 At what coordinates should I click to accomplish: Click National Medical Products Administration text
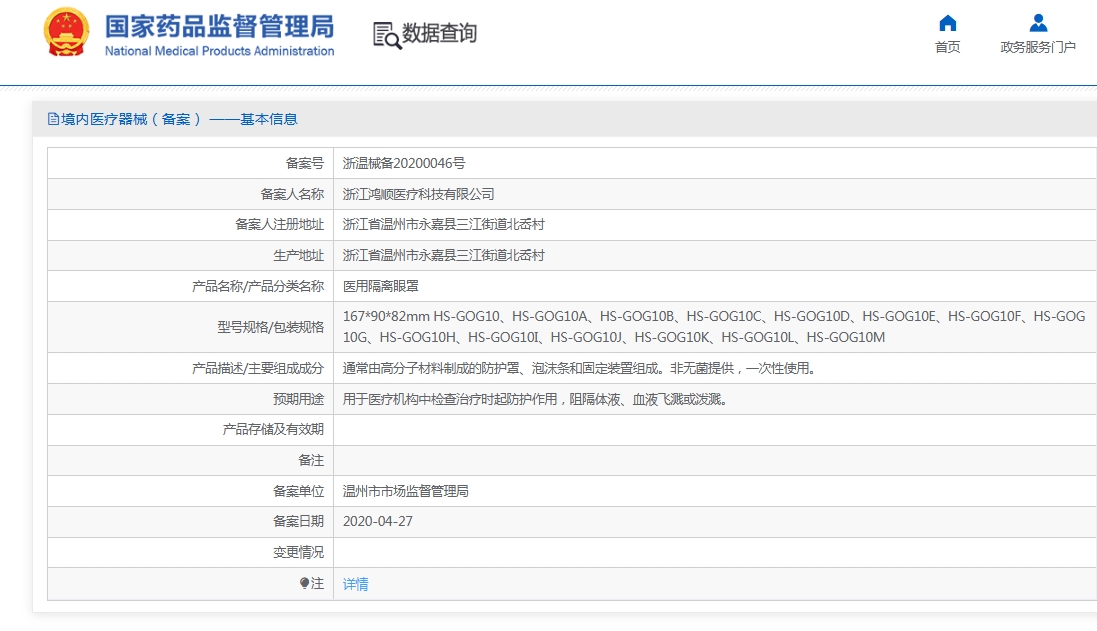(x=219, y=51)
